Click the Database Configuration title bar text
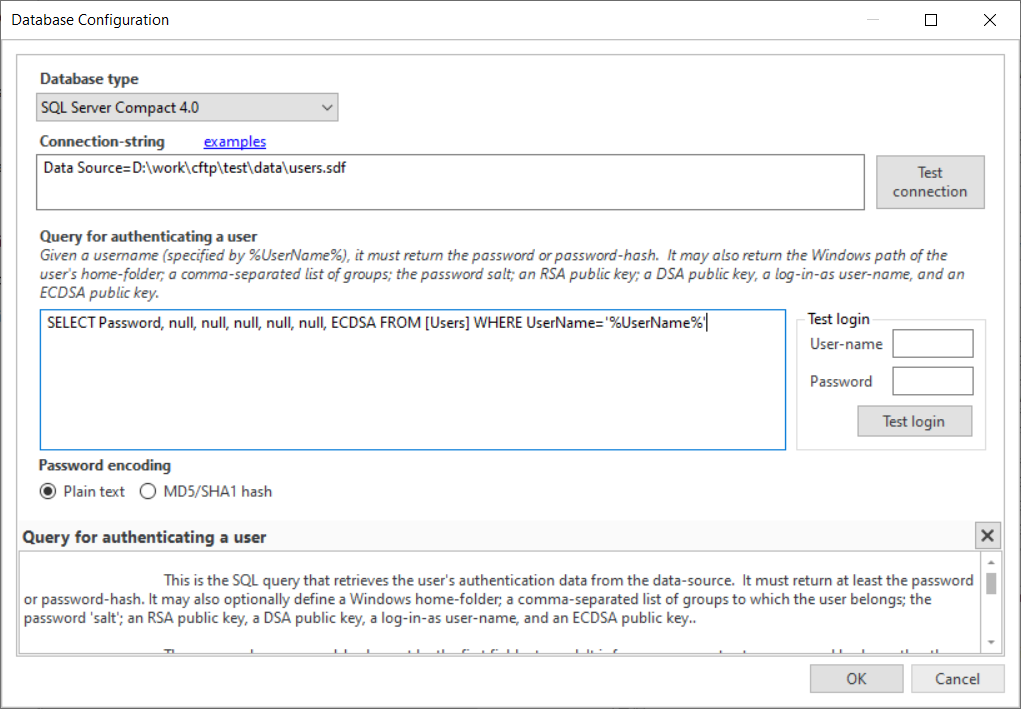 point(88,19)
